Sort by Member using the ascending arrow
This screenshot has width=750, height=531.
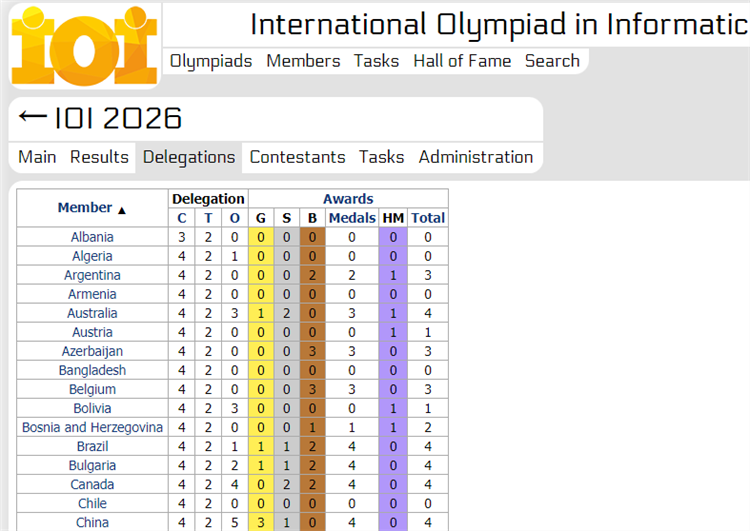click(122, 210)
